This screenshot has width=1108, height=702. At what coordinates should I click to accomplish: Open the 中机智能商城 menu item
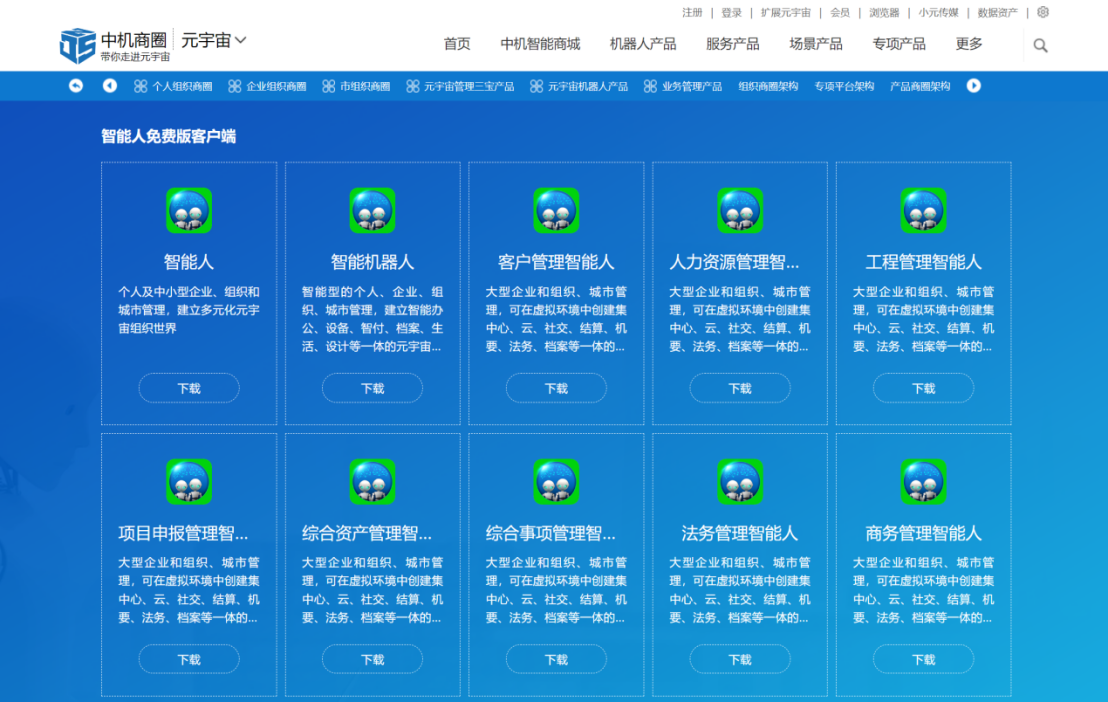click(540, 44)
